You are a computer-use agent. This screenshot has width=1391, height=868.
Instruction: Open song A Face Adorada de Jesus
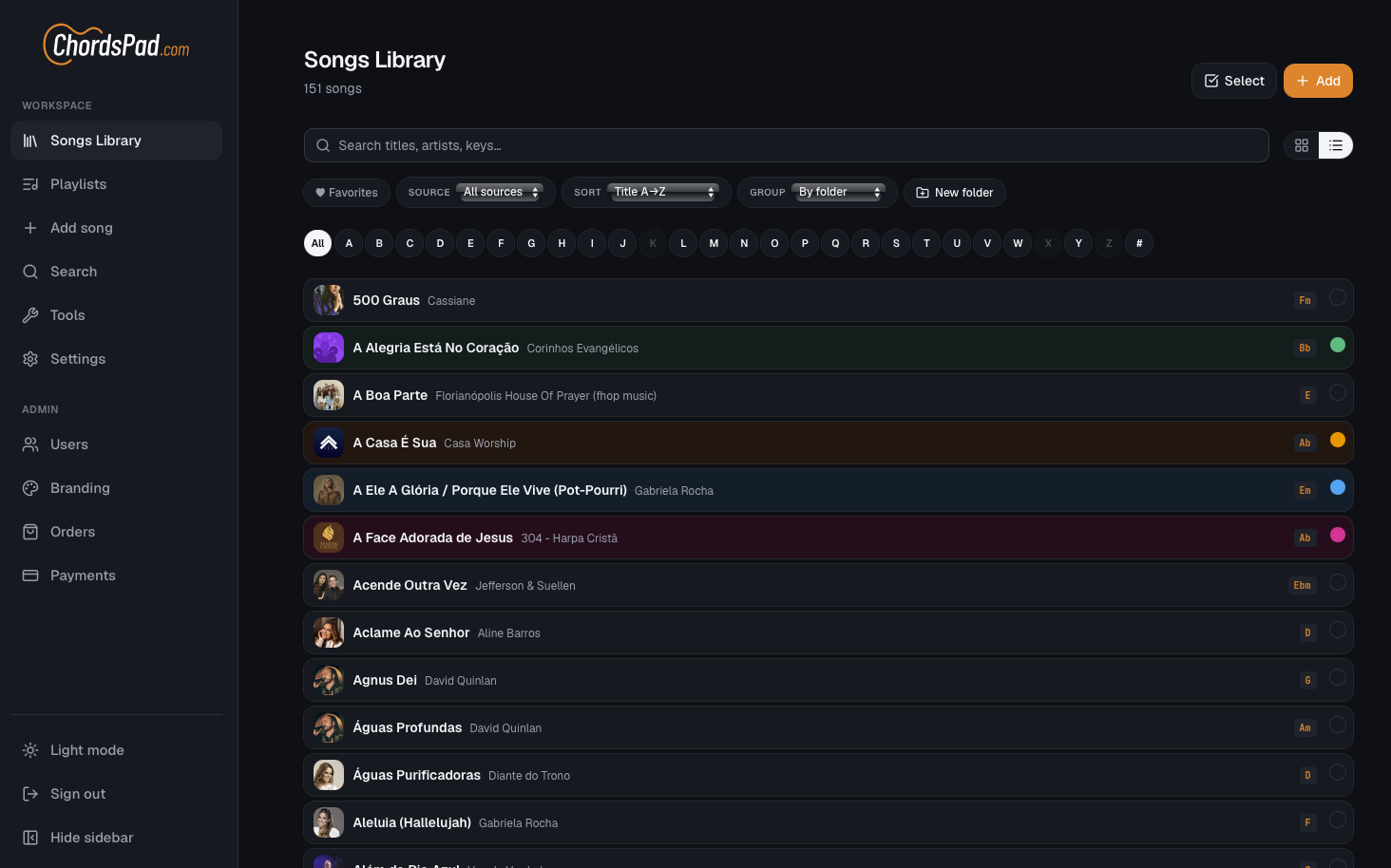(x=829, y=538)
